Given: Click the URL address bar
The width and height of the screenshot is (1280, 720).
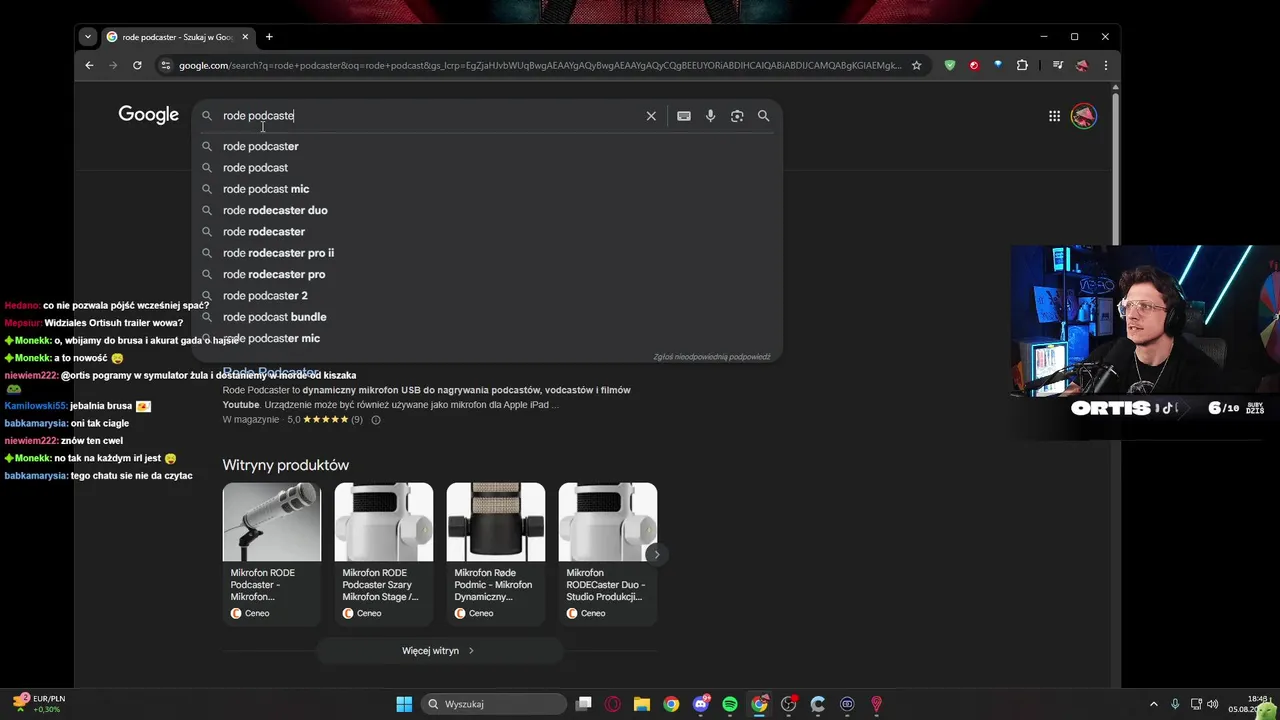Looking at the screenshot, I should (540, 65).
